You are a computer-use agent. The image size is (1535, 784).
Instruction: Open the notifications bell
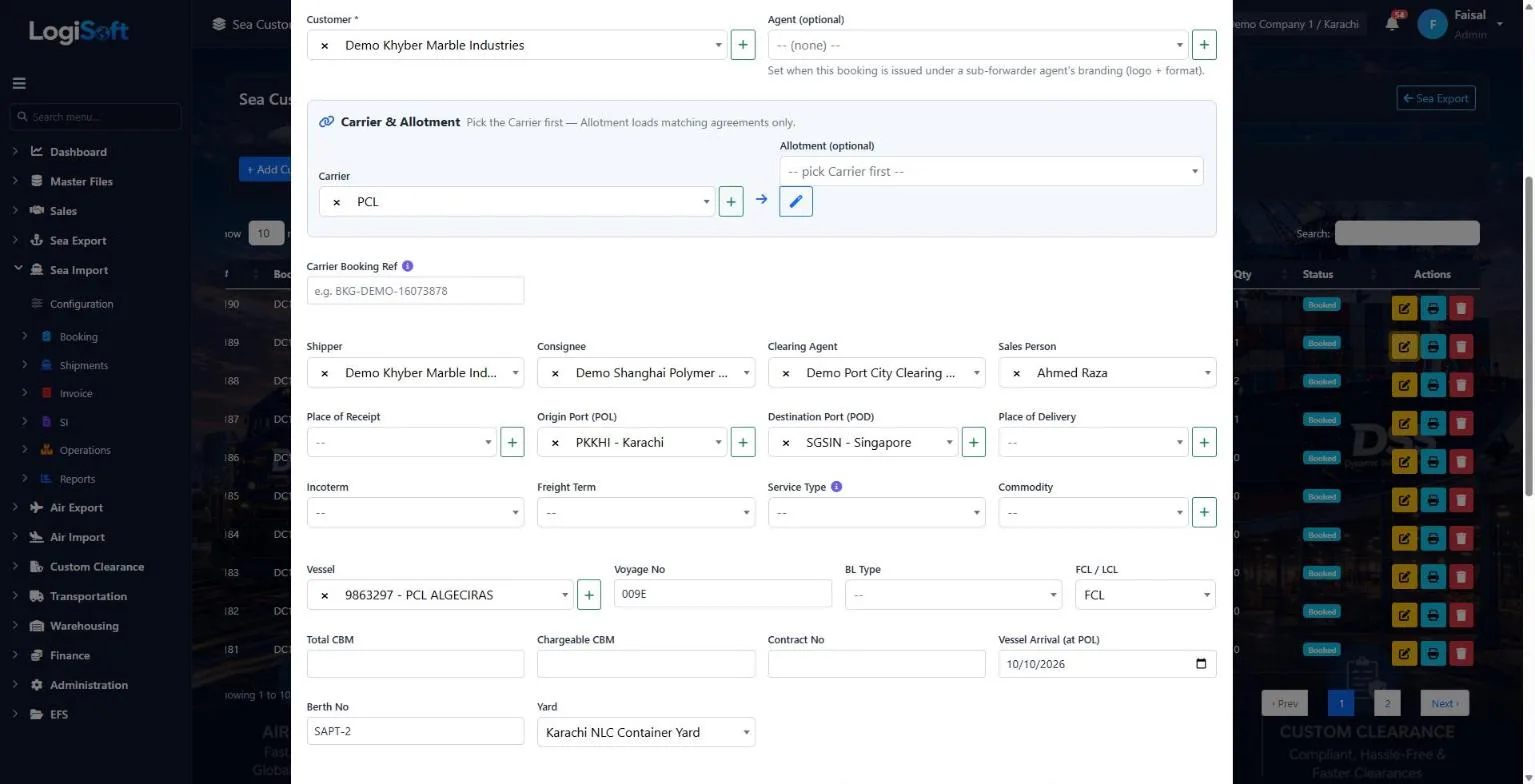point(1392,23)
